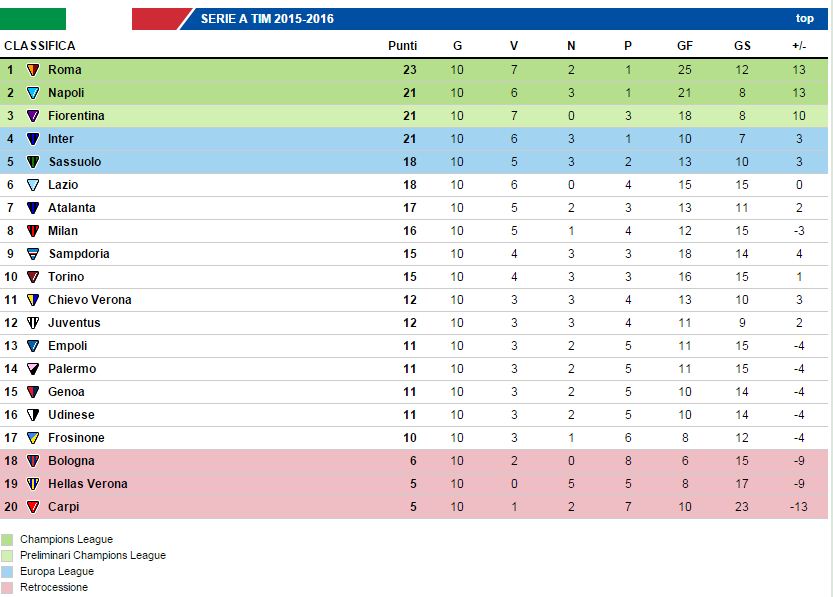Click the Classifica heading
The height and width of the screenshot is (597, 833).
[40, 46]
